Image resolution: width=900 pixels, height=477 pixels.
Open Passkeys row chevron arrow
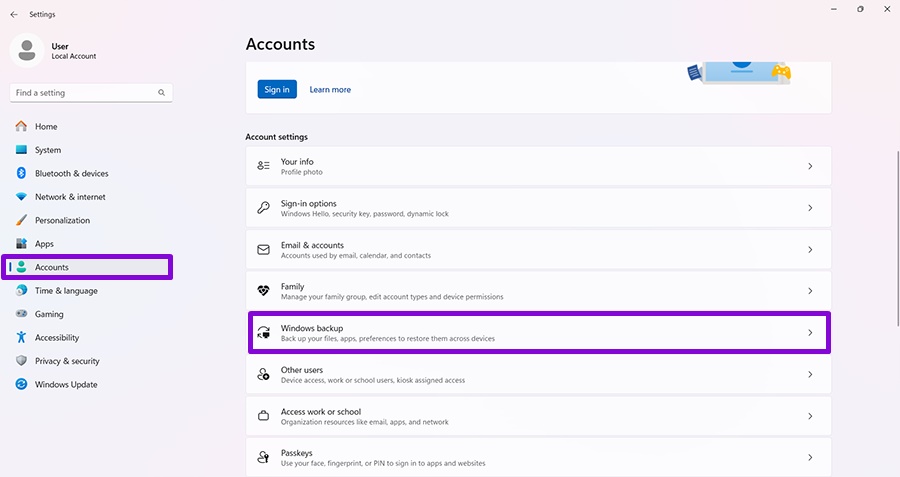(810, 457)
